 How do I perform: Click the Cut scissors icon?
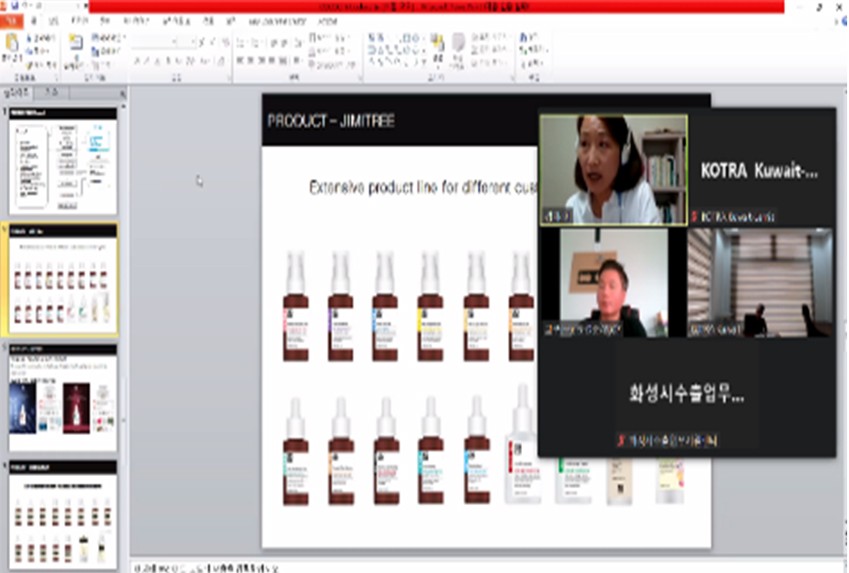click(x=29, y=38)
